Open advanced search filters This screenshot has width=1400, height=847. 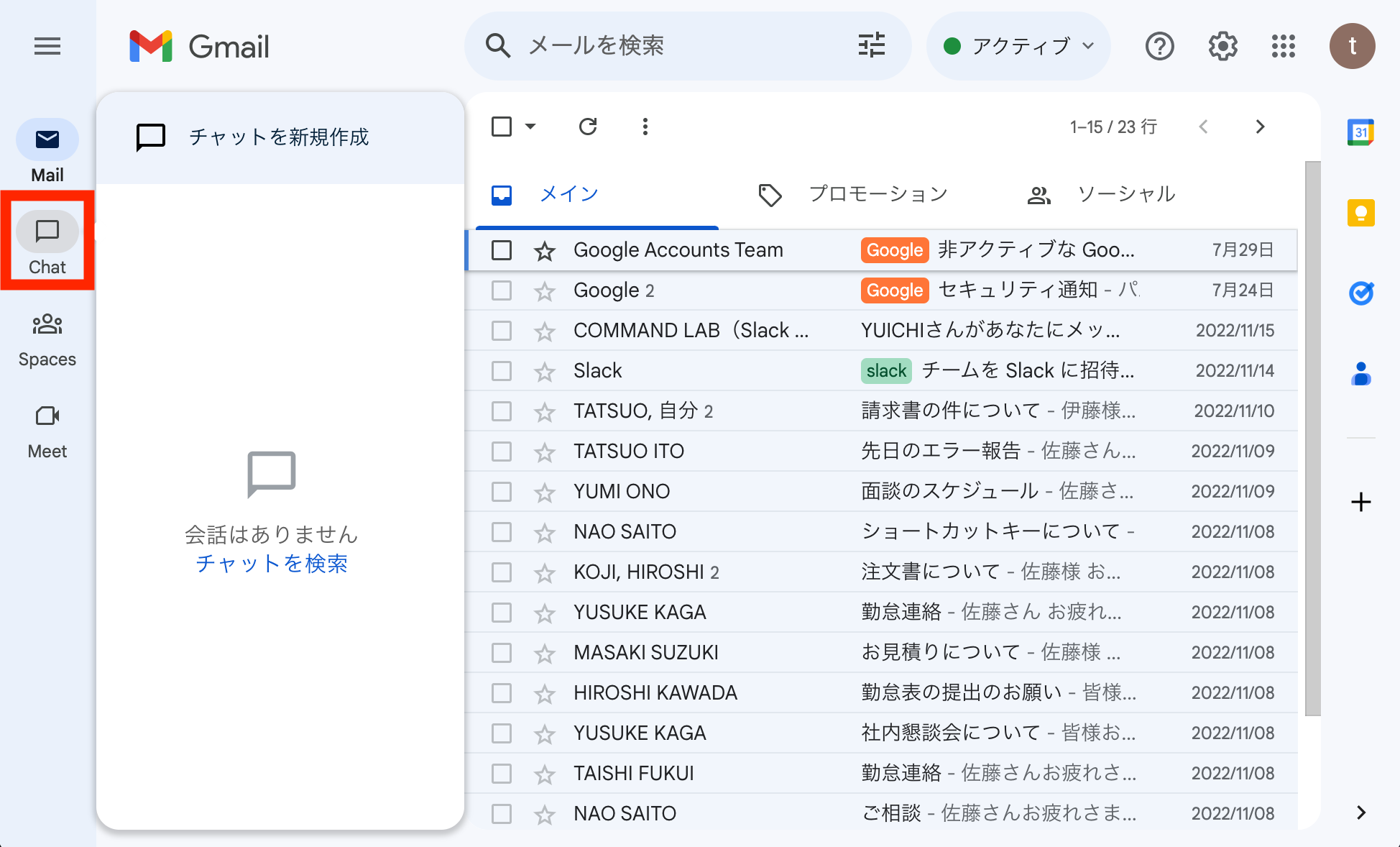pyautogui.click(x=872, y=45)
